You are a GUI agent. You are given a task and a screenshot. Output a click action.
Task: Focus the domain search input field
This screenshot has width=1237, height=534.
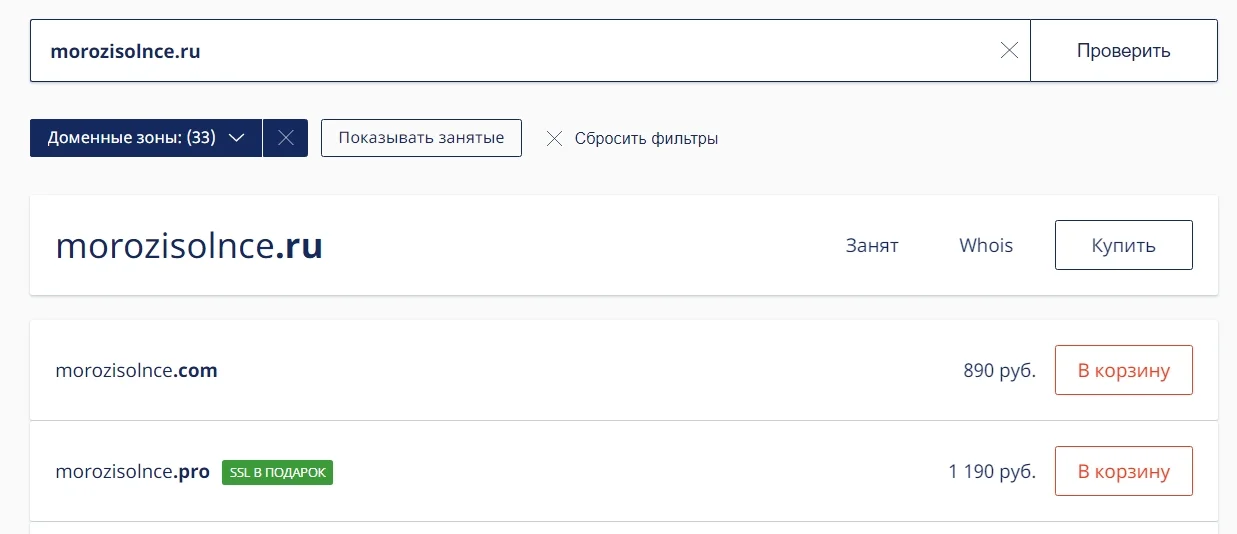[x=500, y=51]
